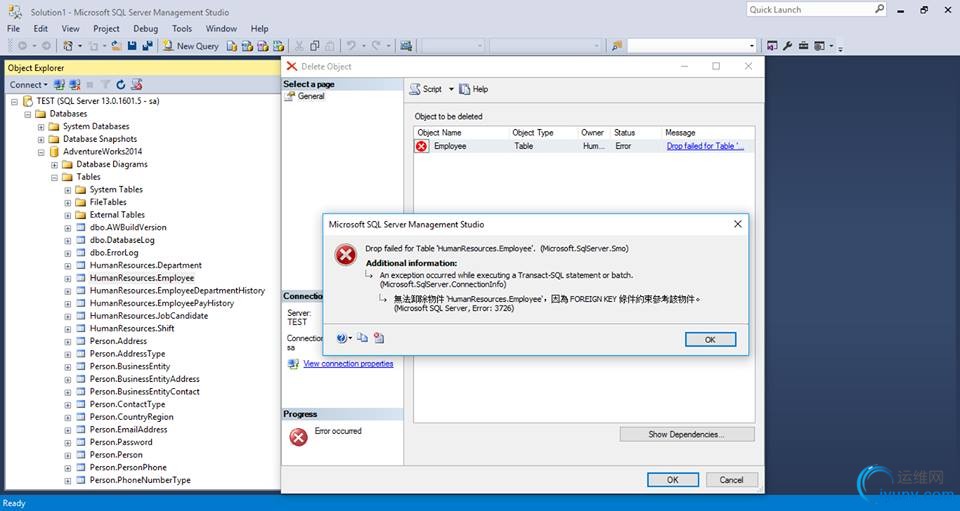960x511 pixels.
Task: Click the Find in Files icon
Action: (617, 46)
